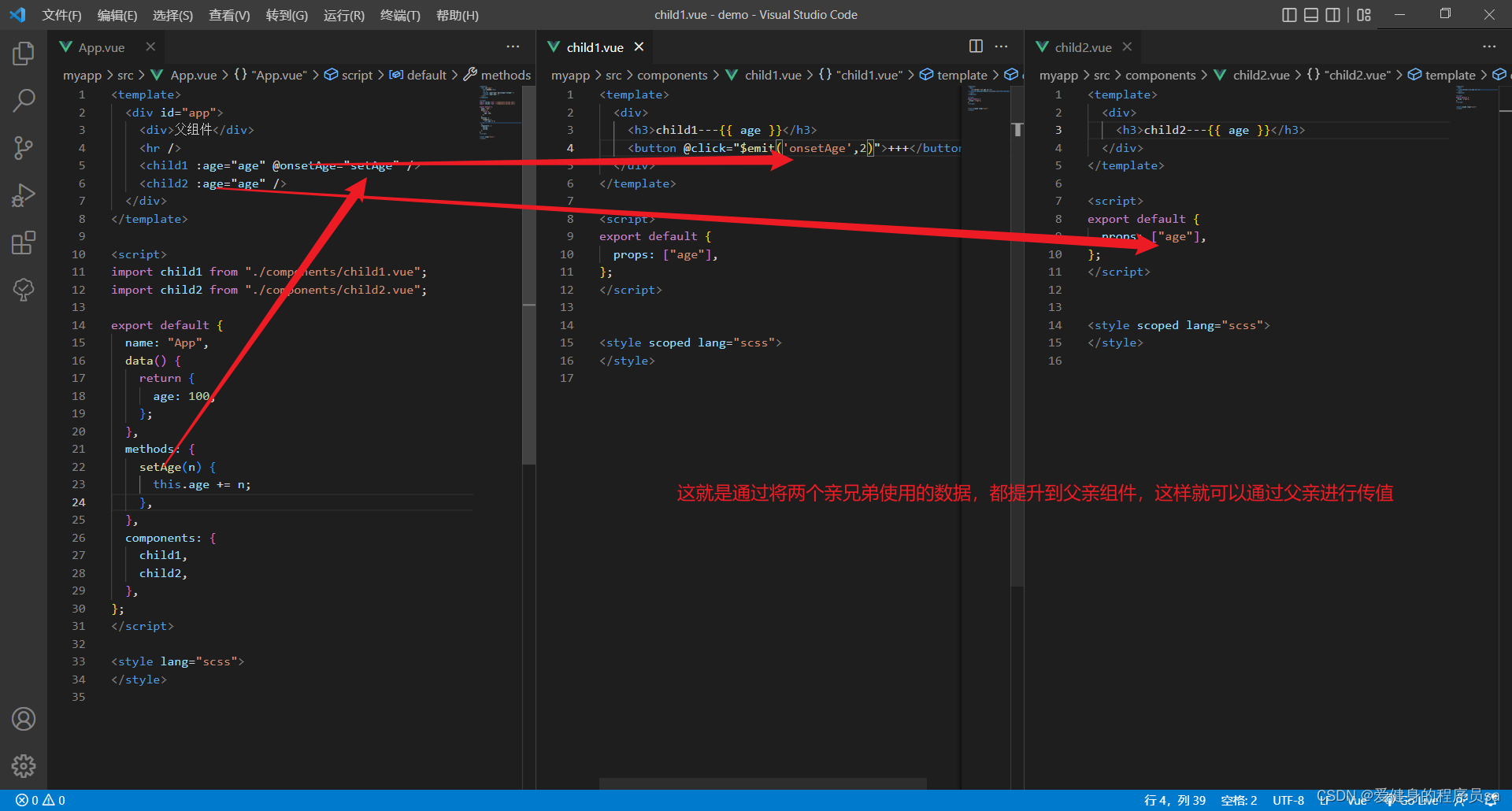Open the 选择(S) menu
Viewport: 1512px width, 811px height.
pyautogui.click(x=172, y=15)
